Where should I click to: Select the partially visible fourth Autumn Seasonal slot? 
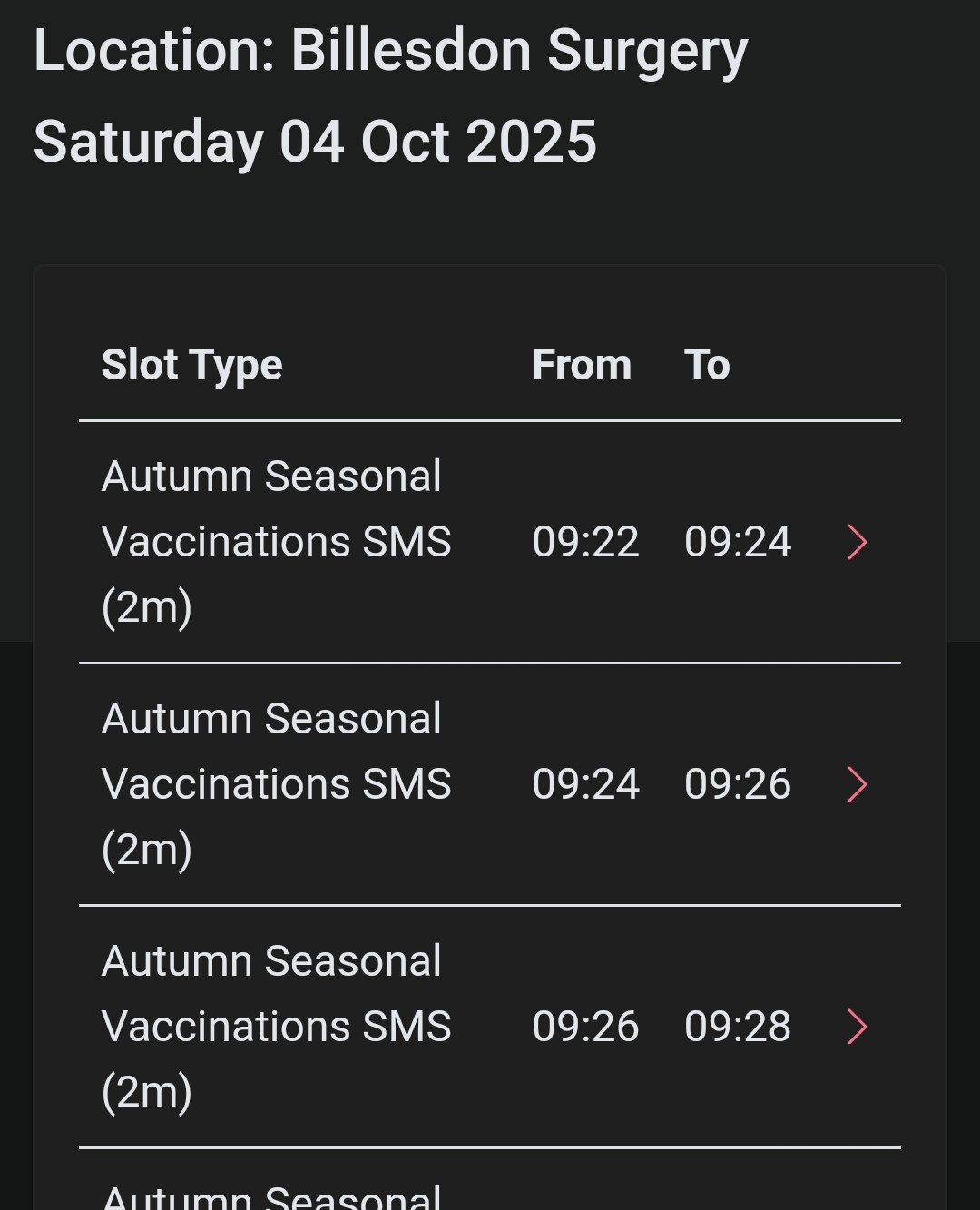tap(272, 1195)
